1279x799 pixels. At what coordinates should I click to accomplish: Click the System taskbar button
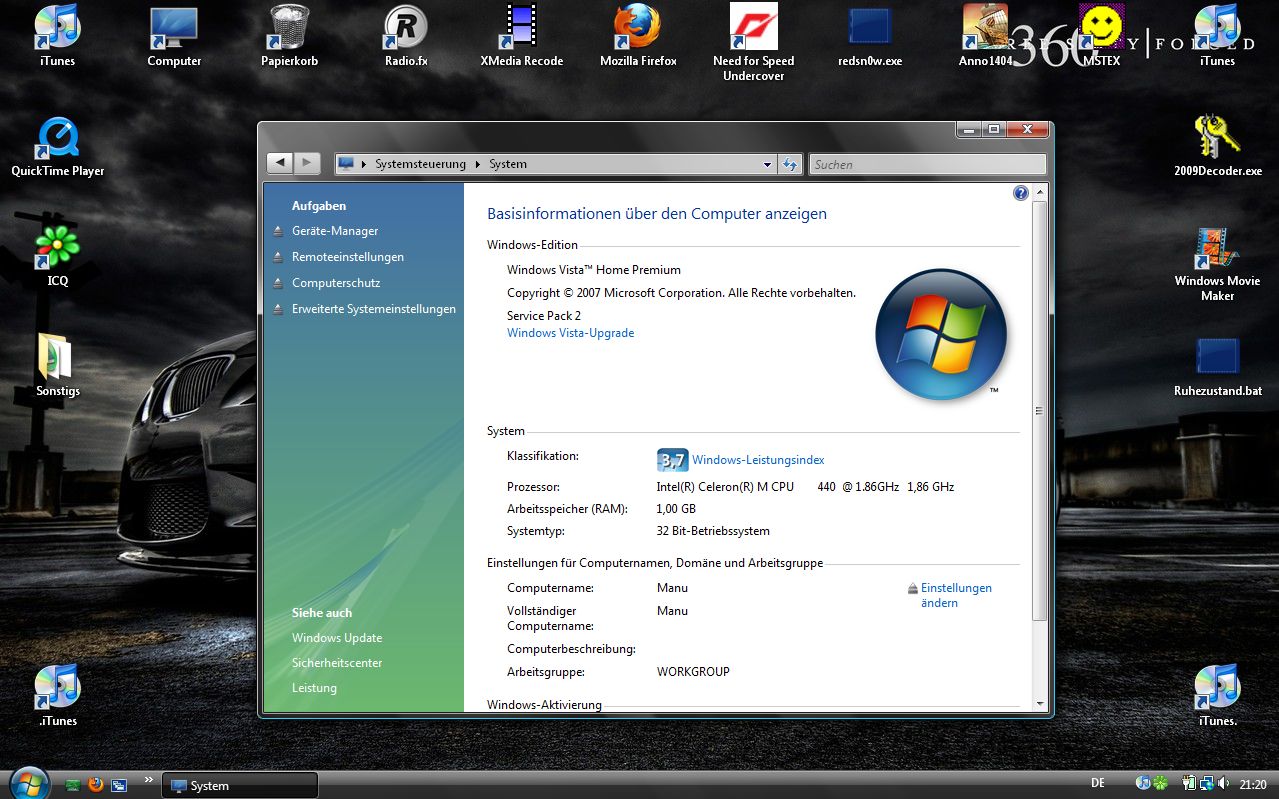coord(240,785)
